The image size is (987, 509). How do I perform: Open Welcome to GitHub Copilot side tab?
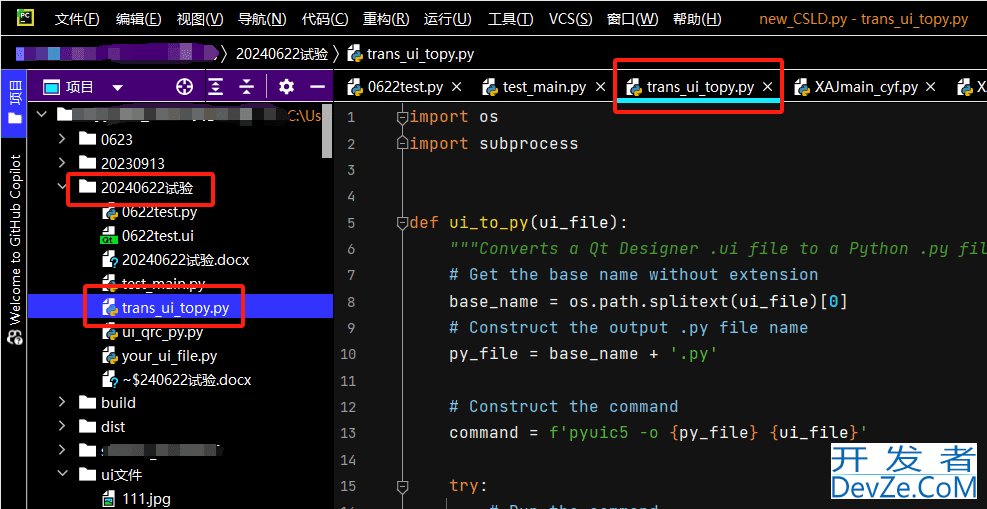click(14, 249)
